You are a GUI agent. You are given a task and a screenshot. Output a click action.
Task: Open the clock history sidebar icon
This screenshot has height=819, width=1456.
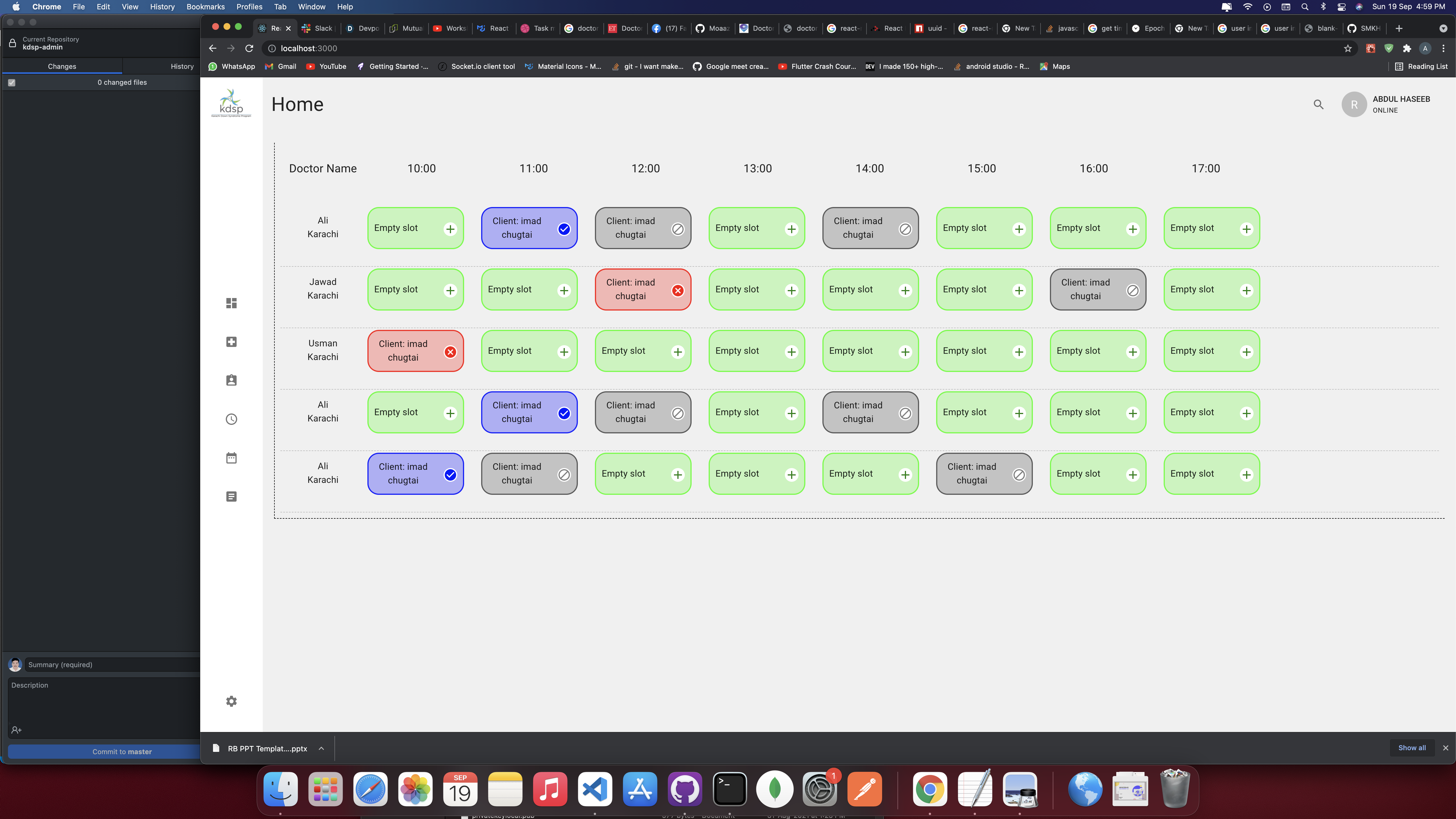231,419
